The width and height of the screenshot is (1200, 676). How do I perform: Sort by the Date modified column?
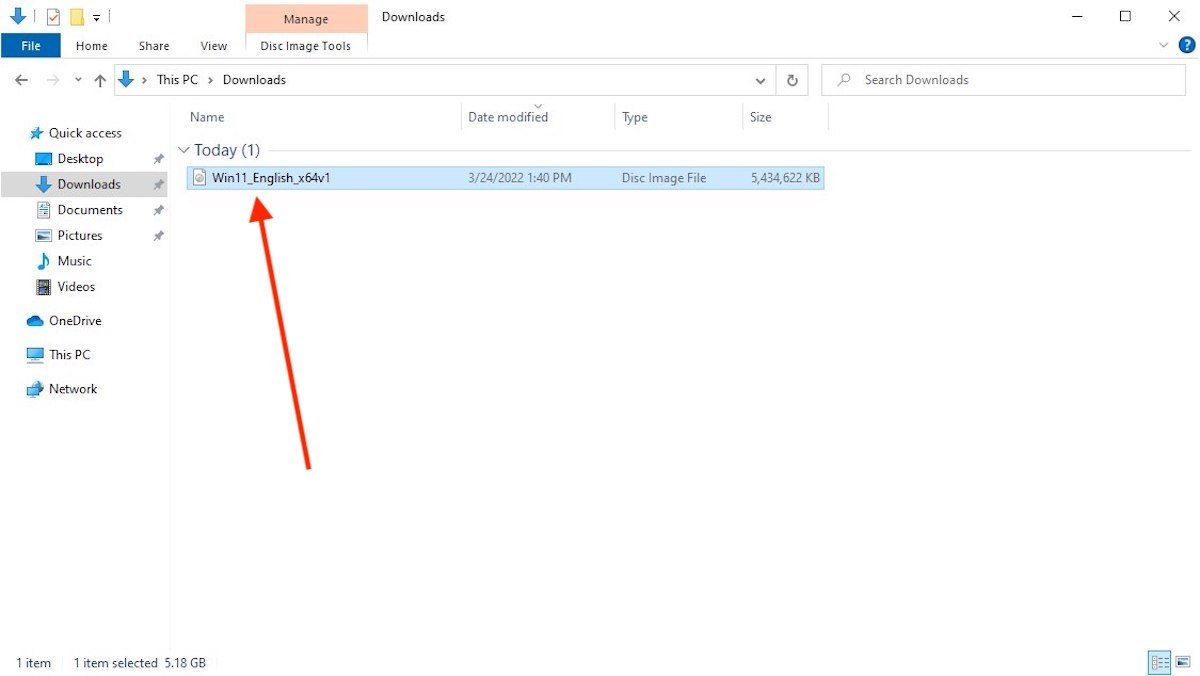coord(508,117)
